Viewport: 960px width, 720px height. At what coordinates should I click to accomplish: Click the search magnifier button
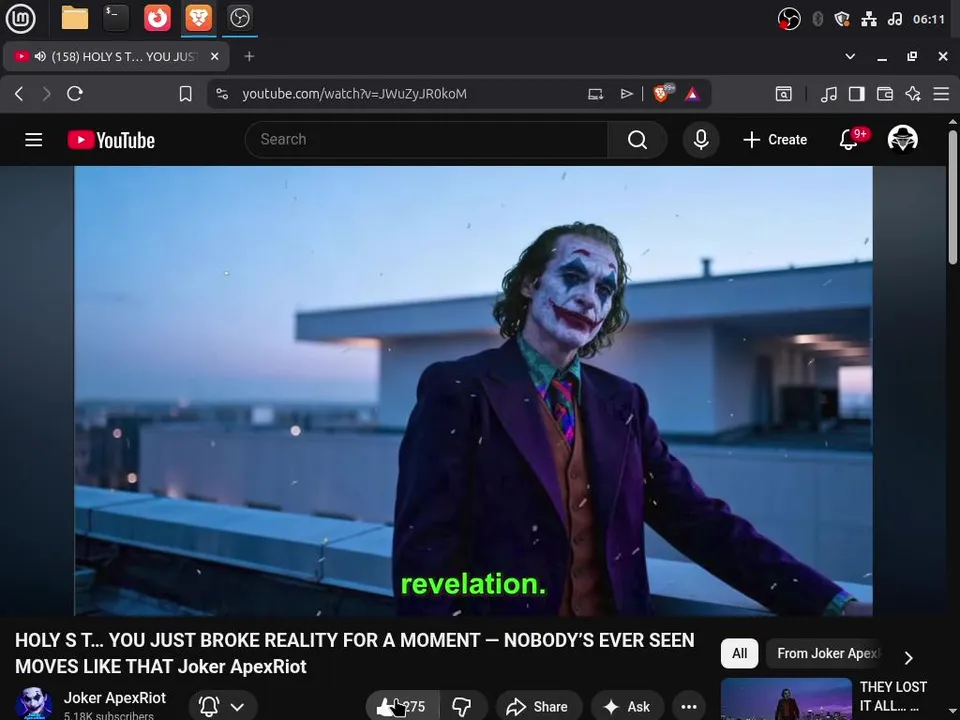pyautogui.click(x=637, y=140)
